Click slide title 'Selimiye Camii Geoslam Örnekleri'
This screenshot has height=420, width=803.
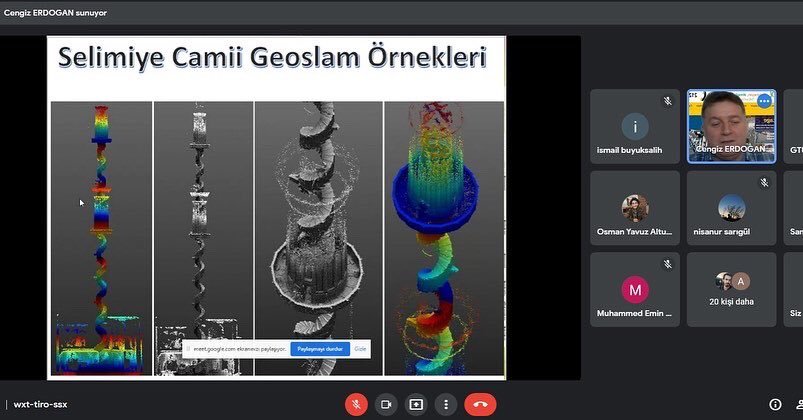click(272, 57)
